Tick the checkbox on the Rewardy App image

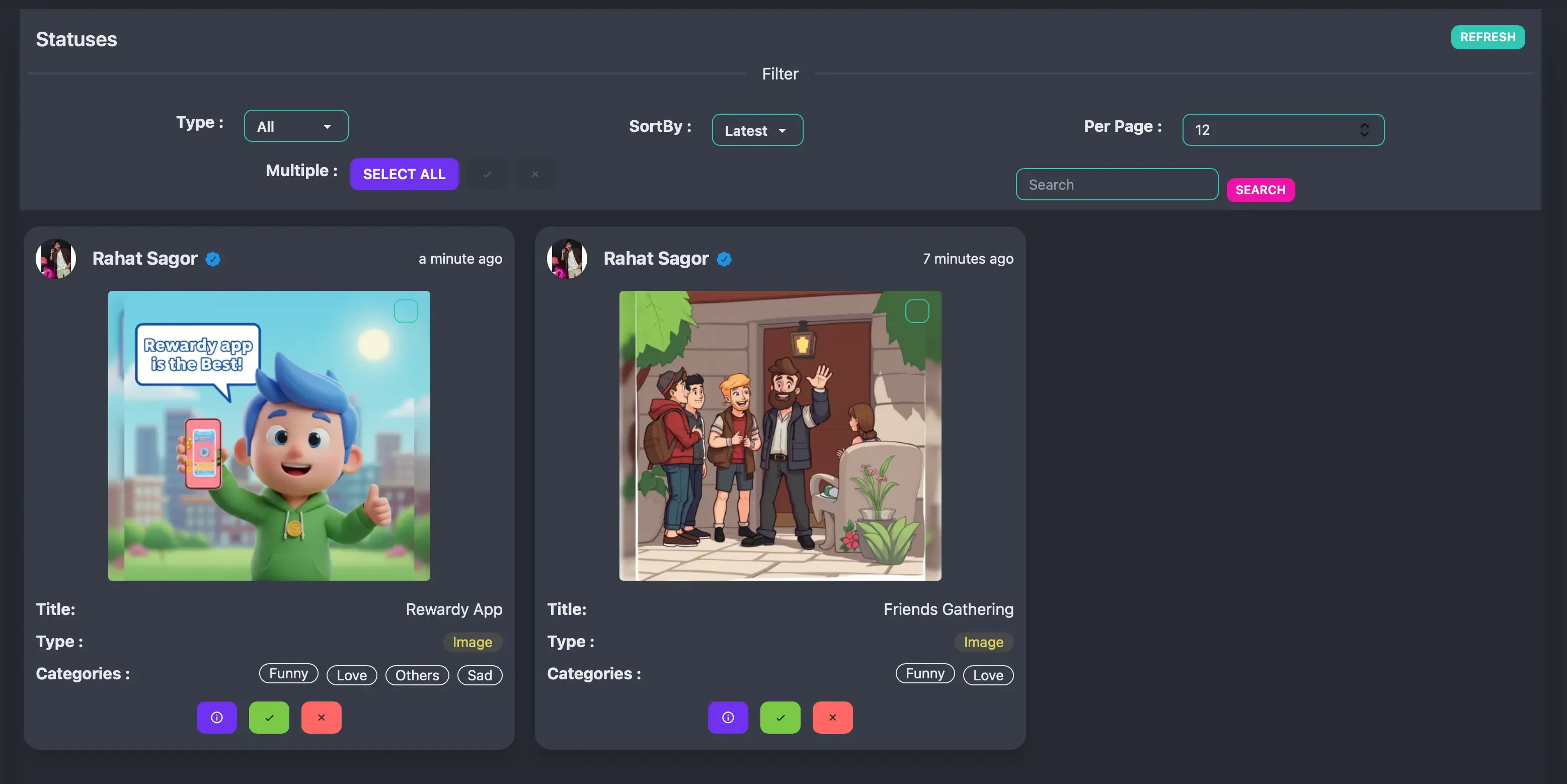click(x=407, y=311)
